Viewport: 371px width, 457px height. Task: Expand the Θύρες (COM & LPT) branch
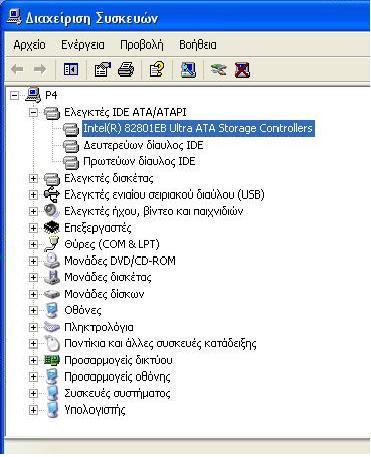tap(33, 245)
